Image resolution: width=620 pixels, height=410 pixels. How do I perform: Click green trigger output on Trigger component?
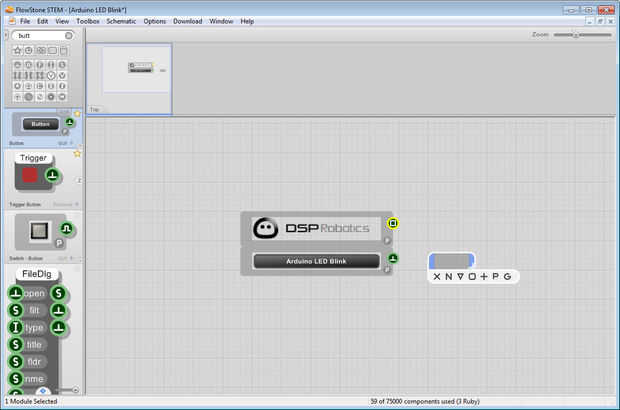pos(52,175)
